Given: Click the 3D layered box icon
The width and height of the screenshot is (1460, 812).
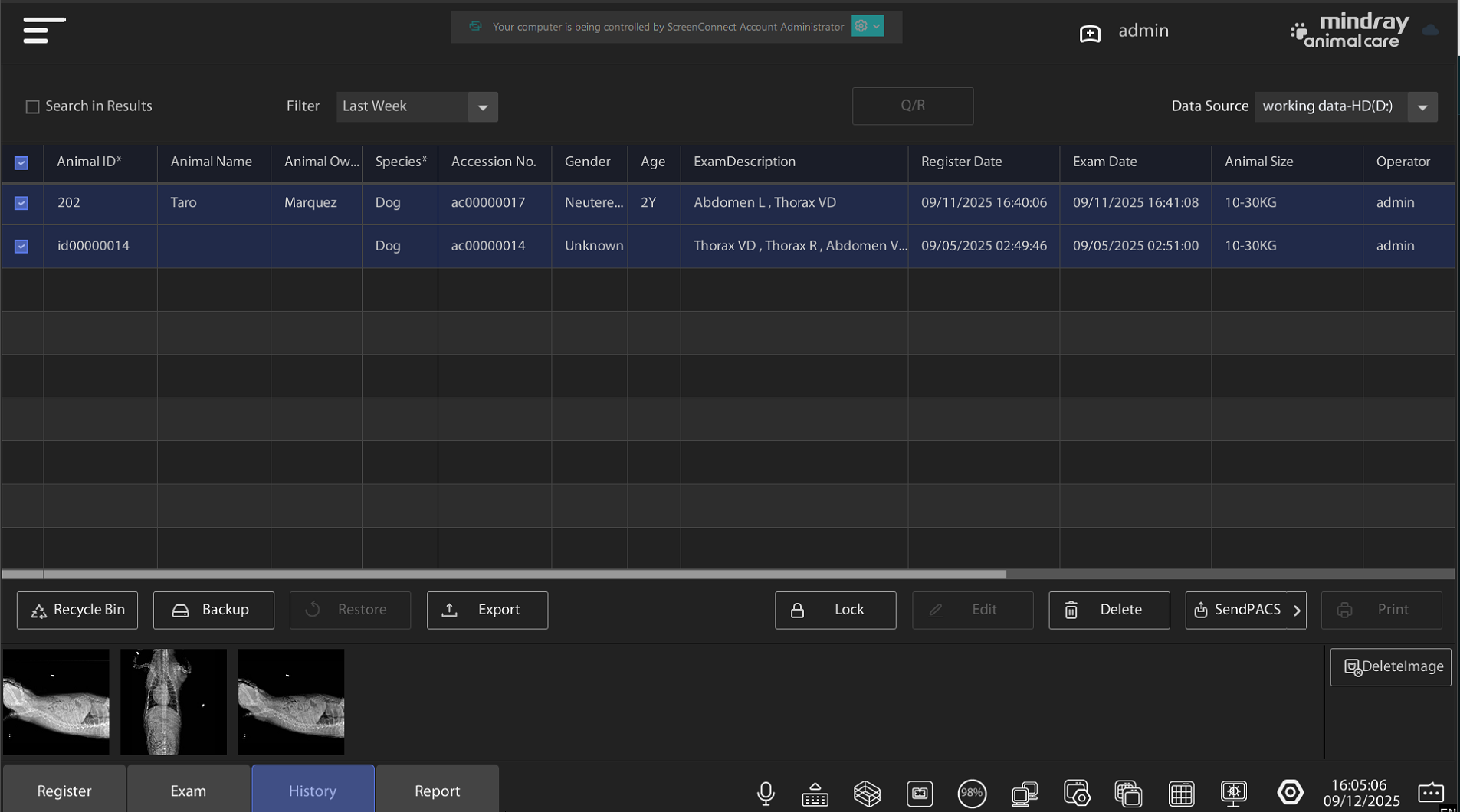Looking at the screenshot, I should 867,793.
